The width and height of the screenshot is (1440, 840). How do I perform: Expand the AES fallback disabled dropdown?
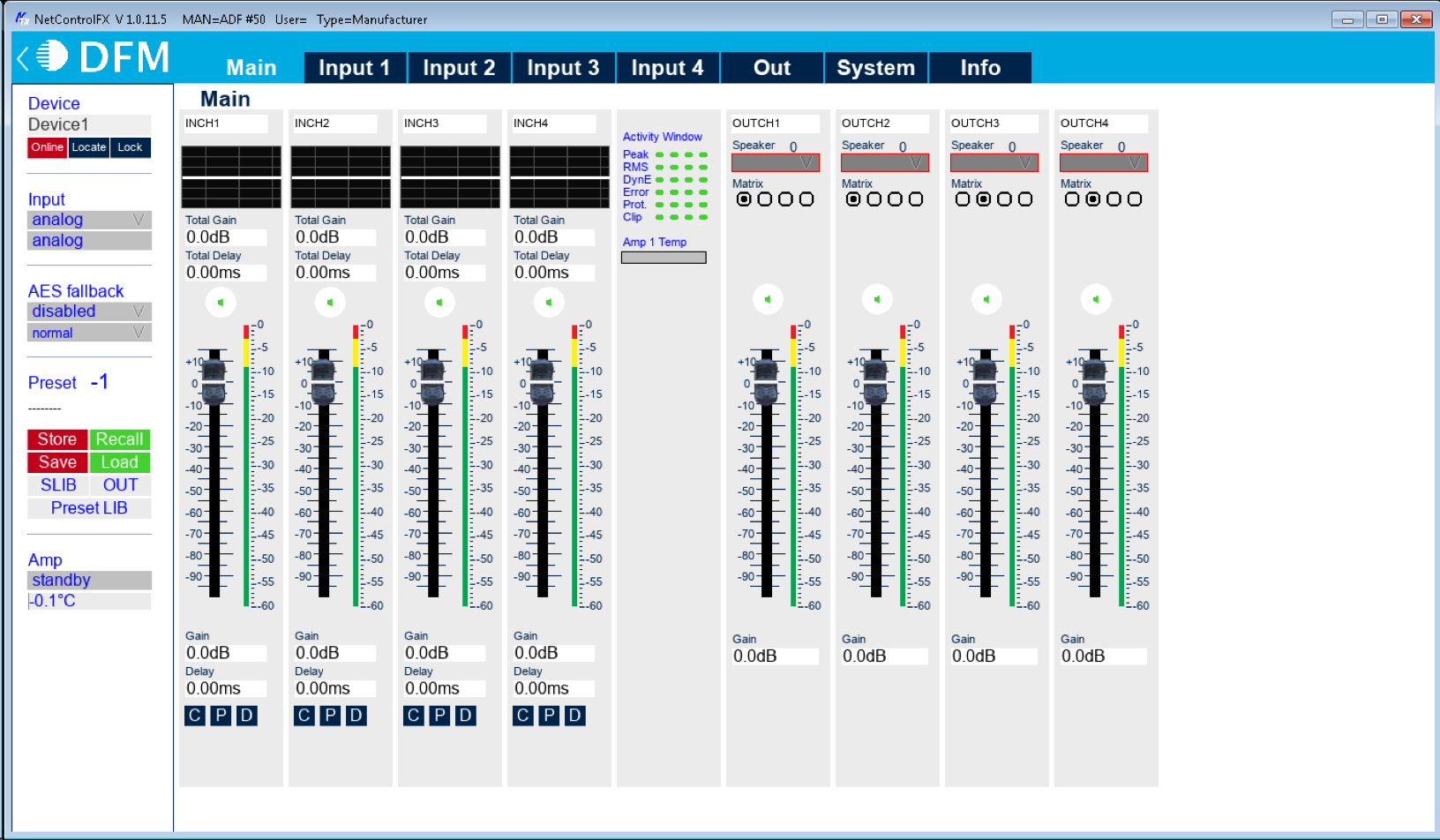click(x=89, y=311)
